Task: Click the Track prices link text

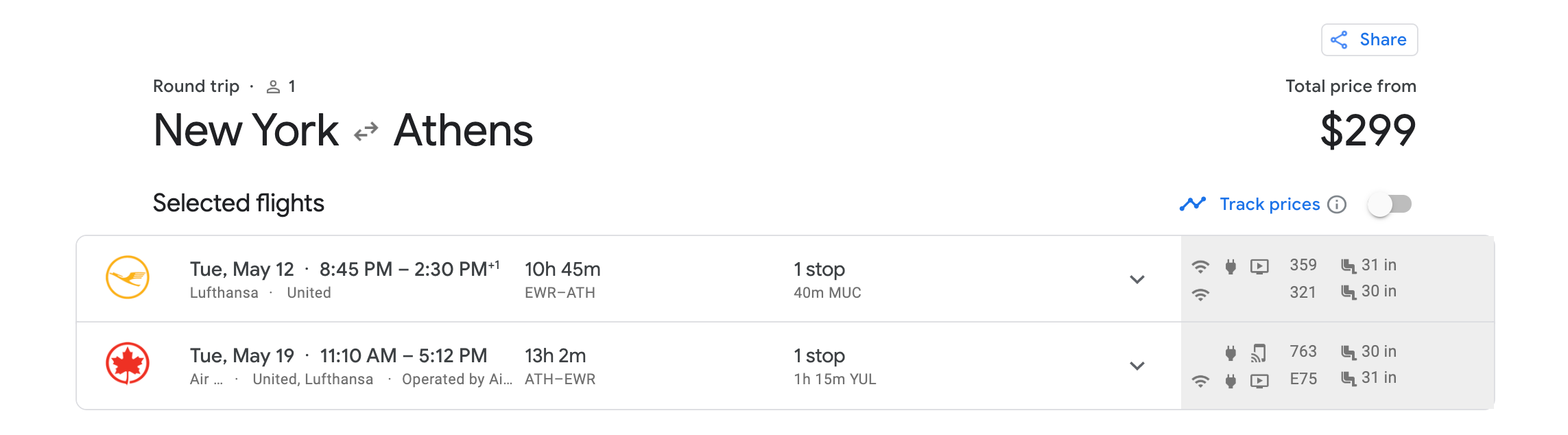Action: [x=1270, y=204]
